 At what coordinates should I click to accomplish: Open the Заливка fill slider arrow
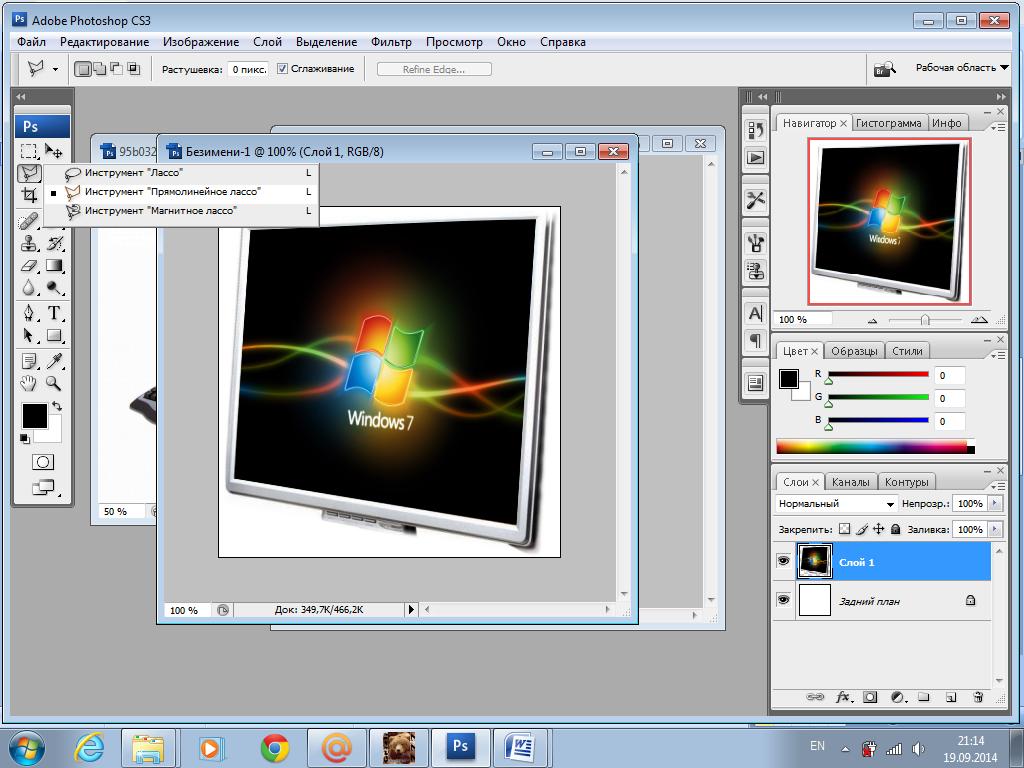pos(995,529)
